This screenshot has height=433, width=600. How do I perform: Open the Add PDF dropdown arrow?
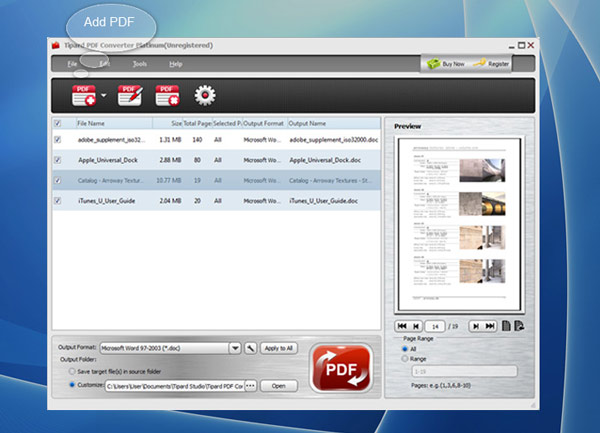104,95
